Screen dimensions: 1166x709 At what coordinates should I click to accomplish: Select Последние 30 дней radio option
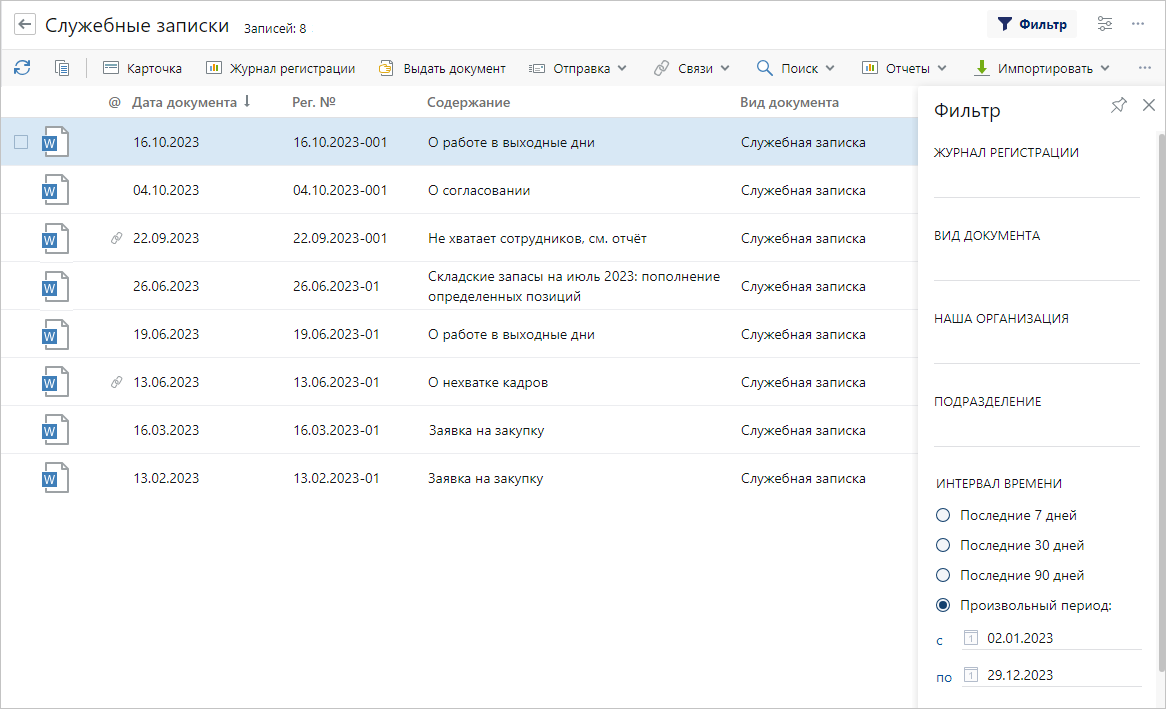(x=942, y=545)
